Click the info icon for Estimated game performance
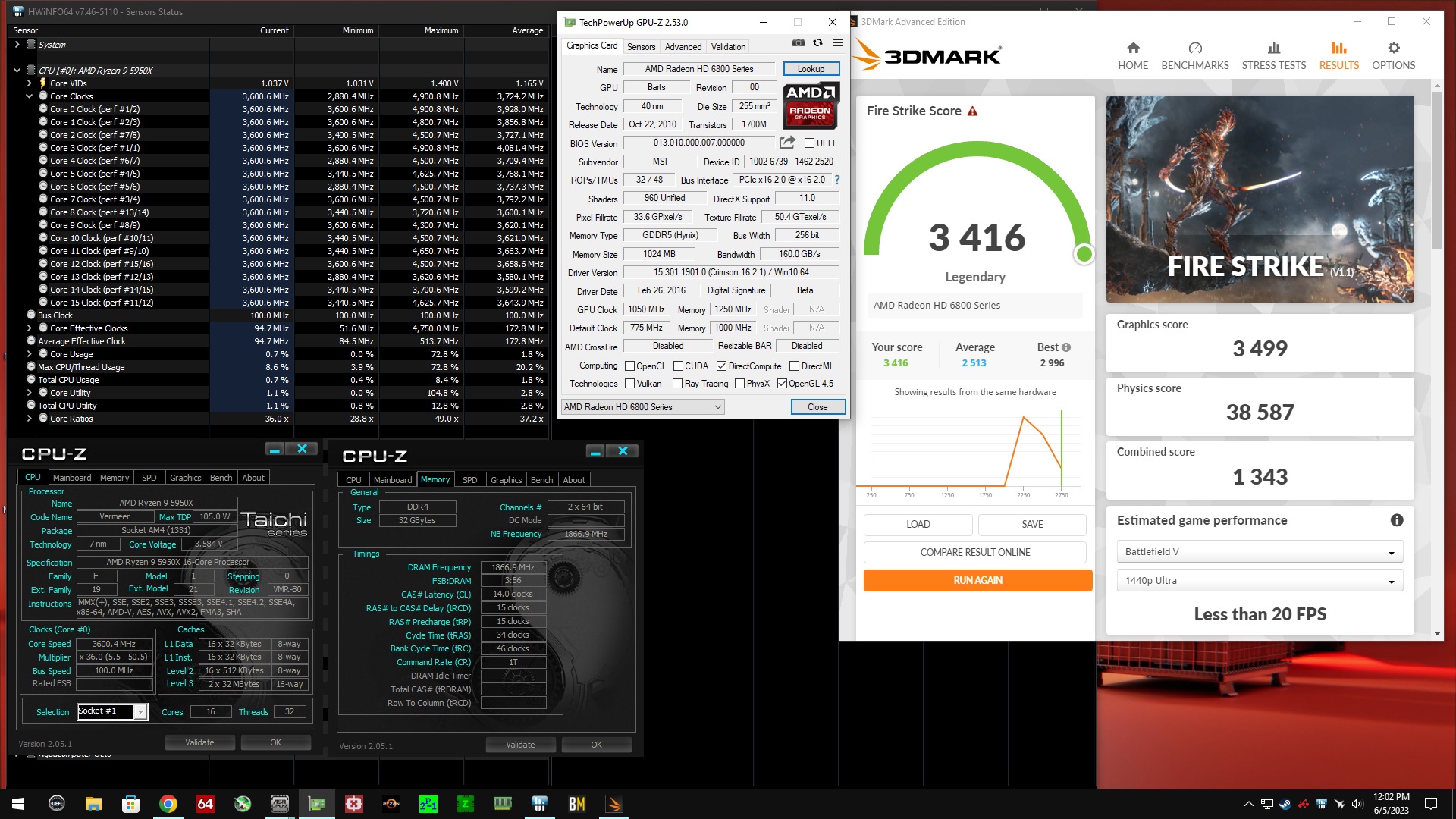 (x=1396, y=520)
